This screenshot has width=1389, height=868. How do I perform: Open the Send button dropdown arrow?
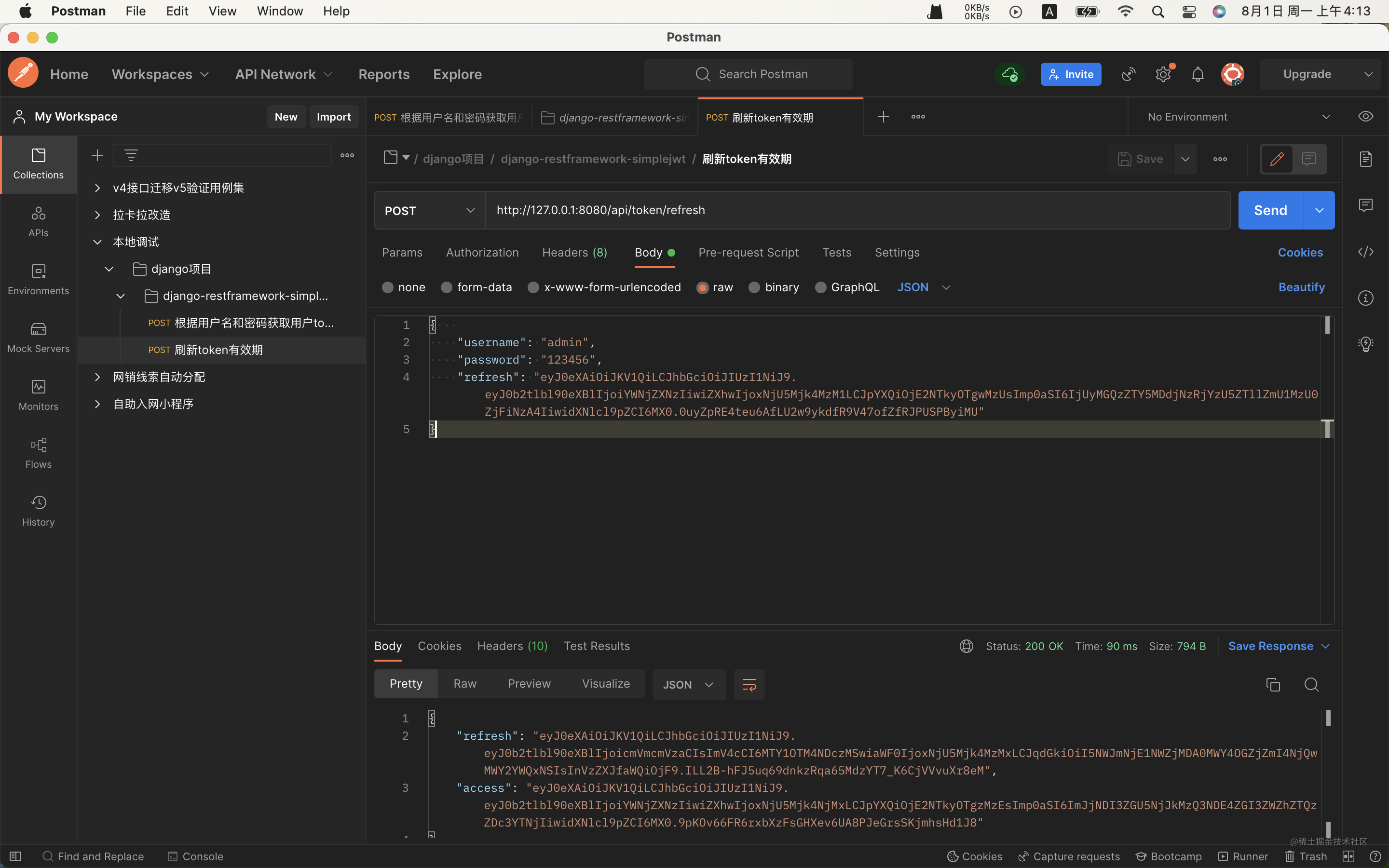pyautogui.click(x=1319, y=210)
